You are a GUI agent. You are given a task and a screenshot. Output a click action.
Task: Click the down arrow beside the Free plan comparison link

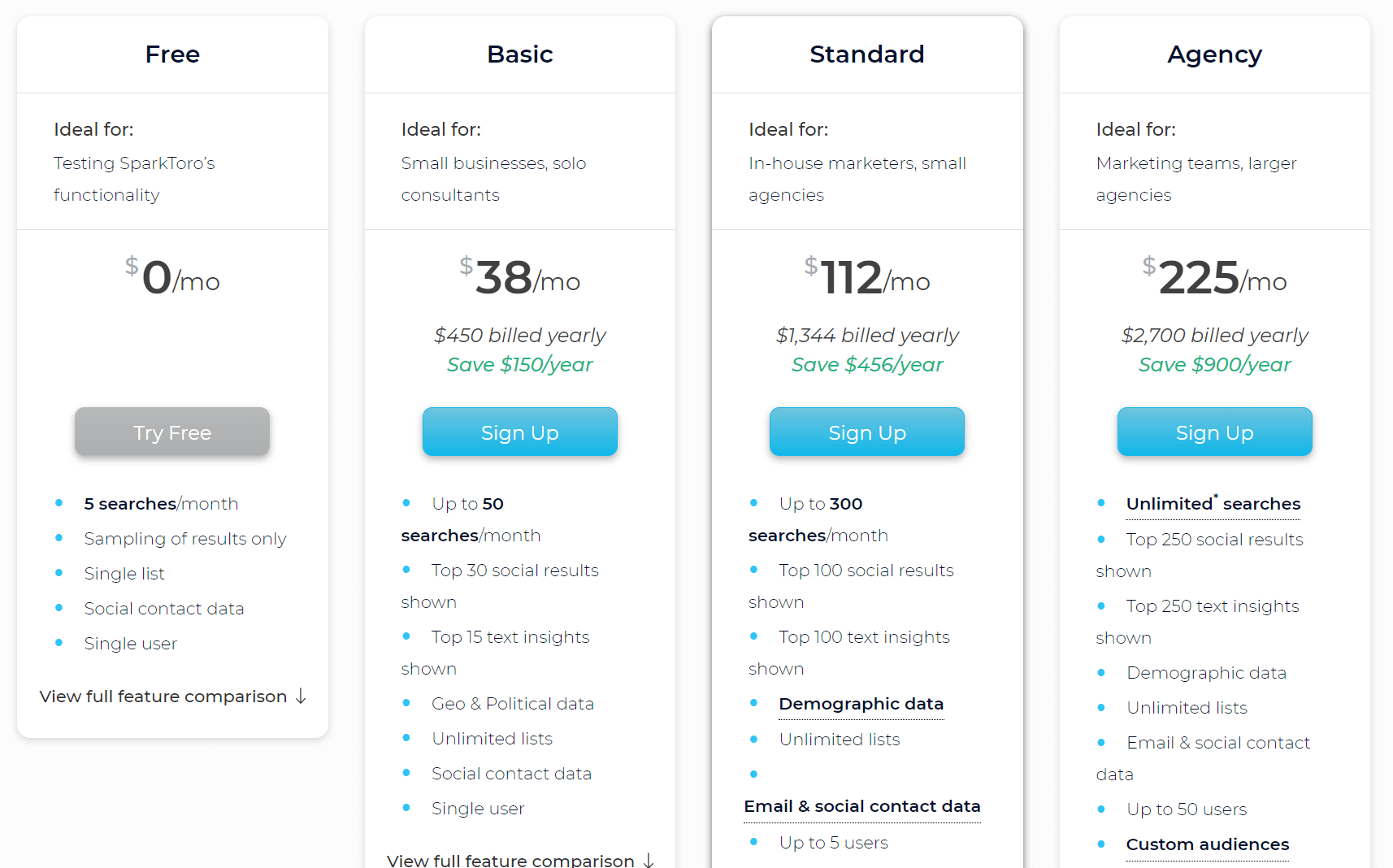(x=301, y=697)
